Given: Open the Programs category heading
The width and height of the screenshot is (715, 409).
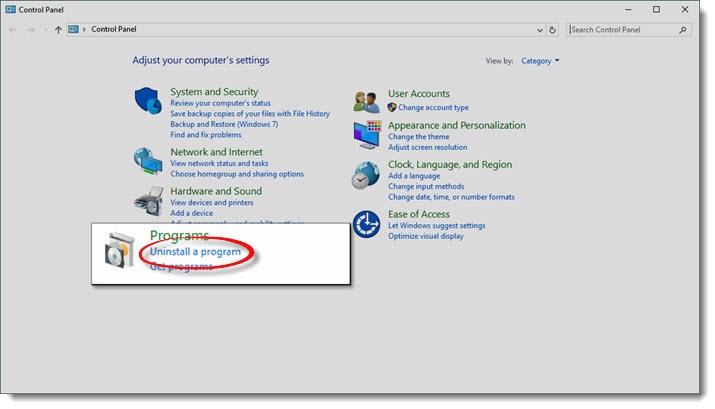Looking at the screenshot, I should [x=179, y=235].
